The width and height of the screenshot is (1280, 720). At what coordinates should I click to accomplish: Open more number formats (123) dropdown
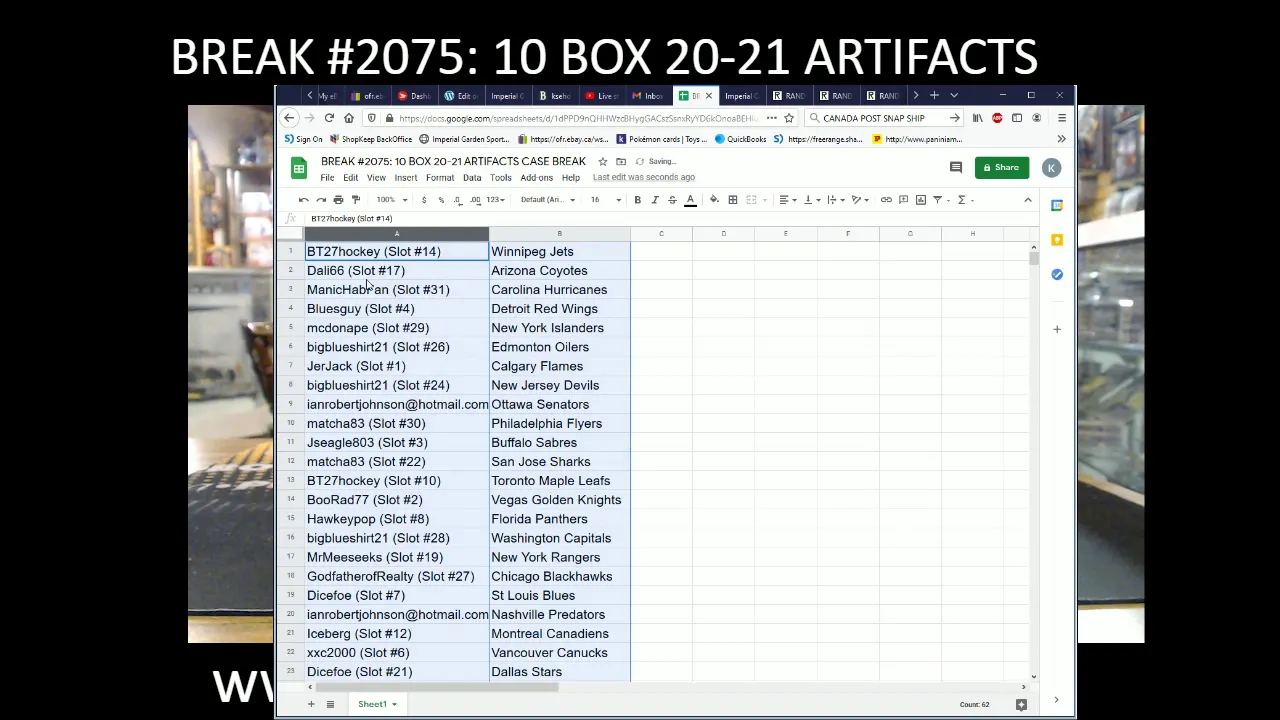(495, 200)
